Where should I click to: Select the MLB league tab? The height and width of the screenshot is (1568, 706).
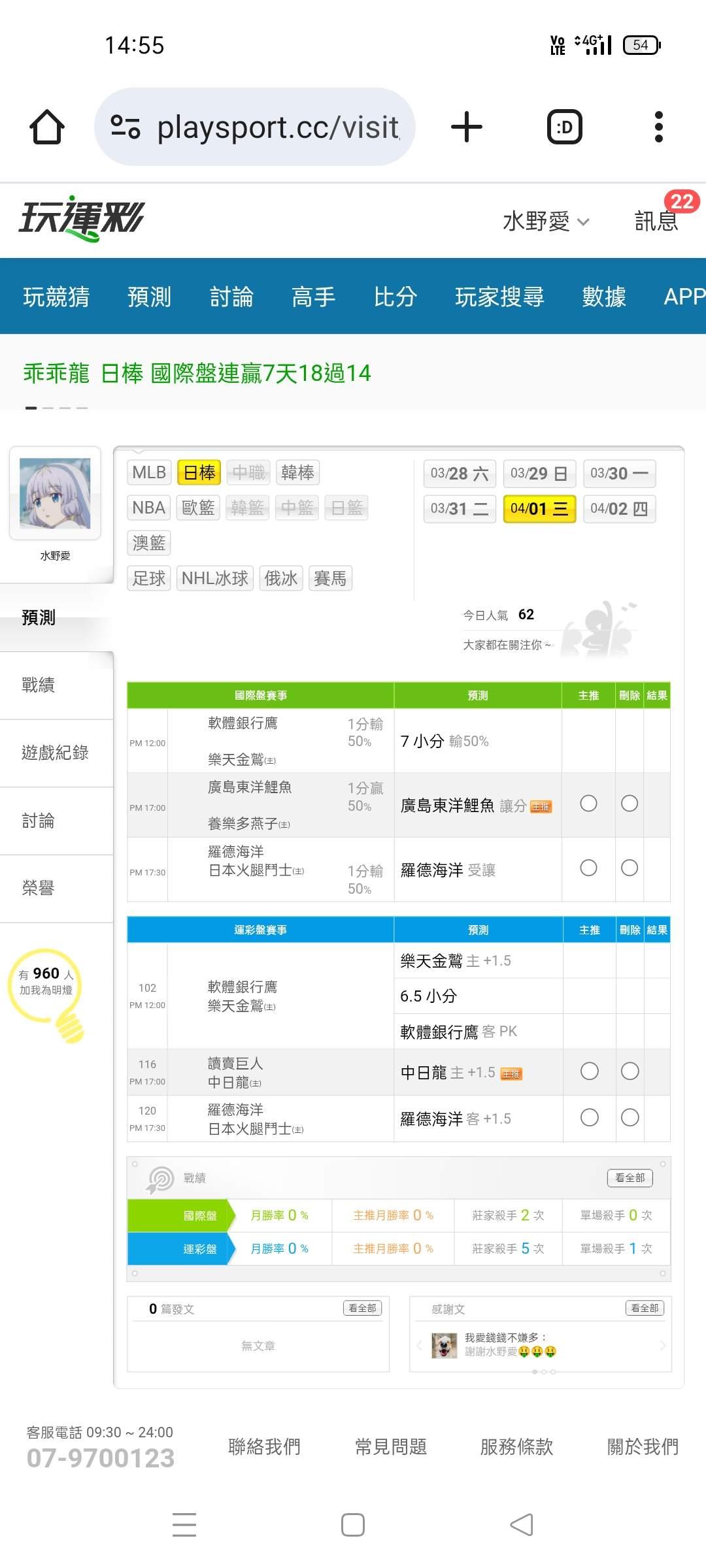point(149,472)
